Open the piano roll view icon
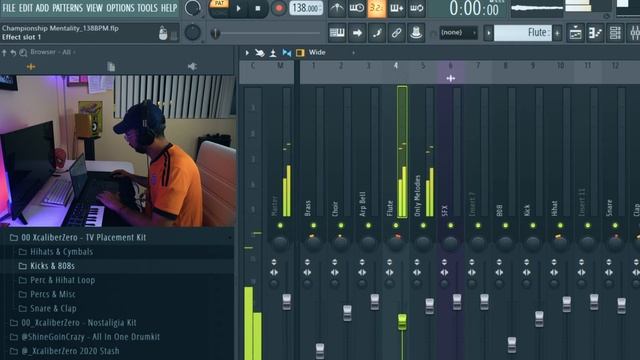 (595, 33)
